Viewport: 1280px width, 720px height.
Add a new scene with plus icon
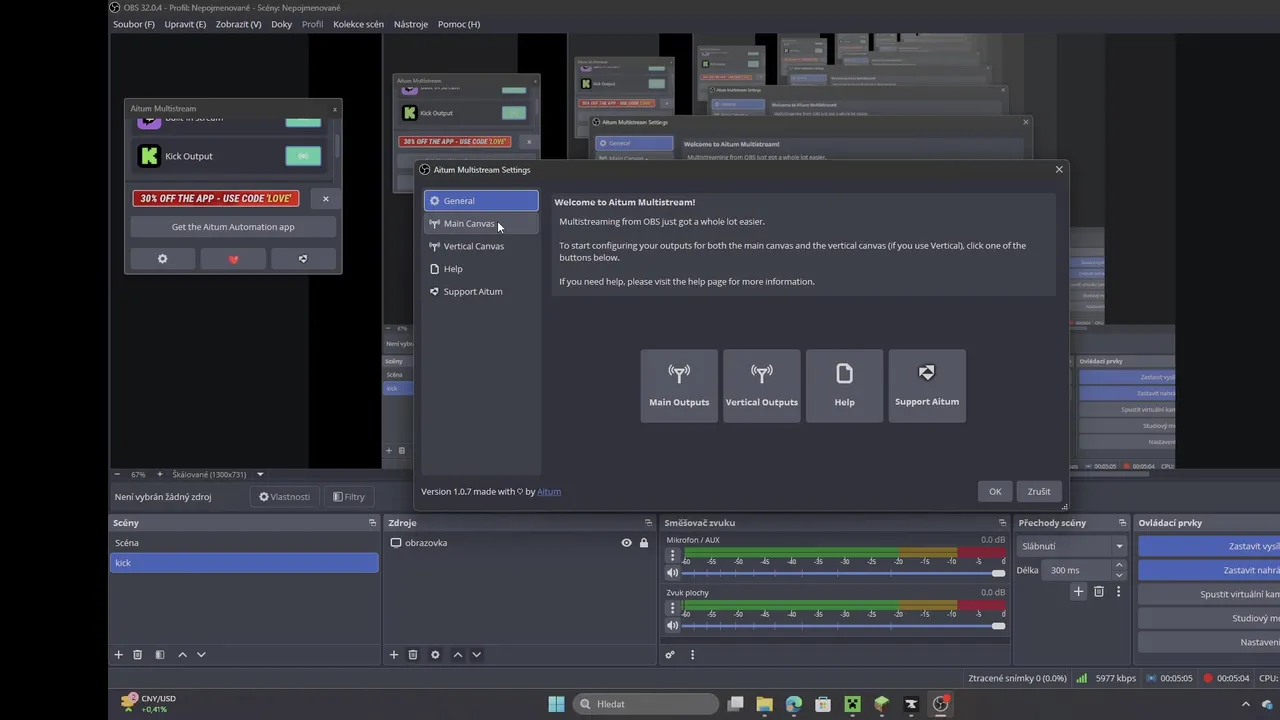pyautogui.click(x=118, y=655)
